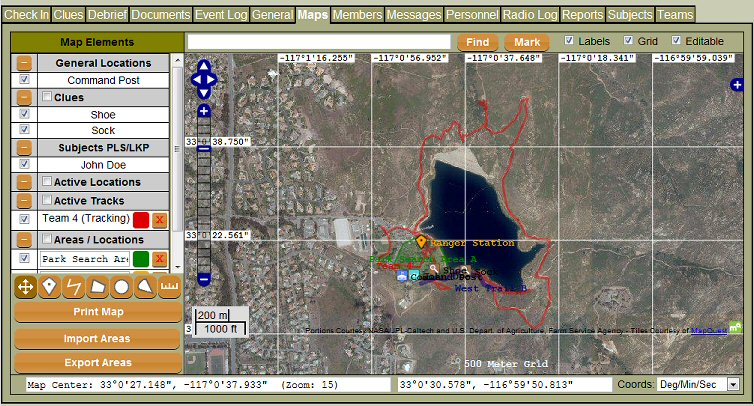Click the Sock clue magnifier marker on map
Image resolution: width=754 pixels, height=406 pixels.
[465, 269]
